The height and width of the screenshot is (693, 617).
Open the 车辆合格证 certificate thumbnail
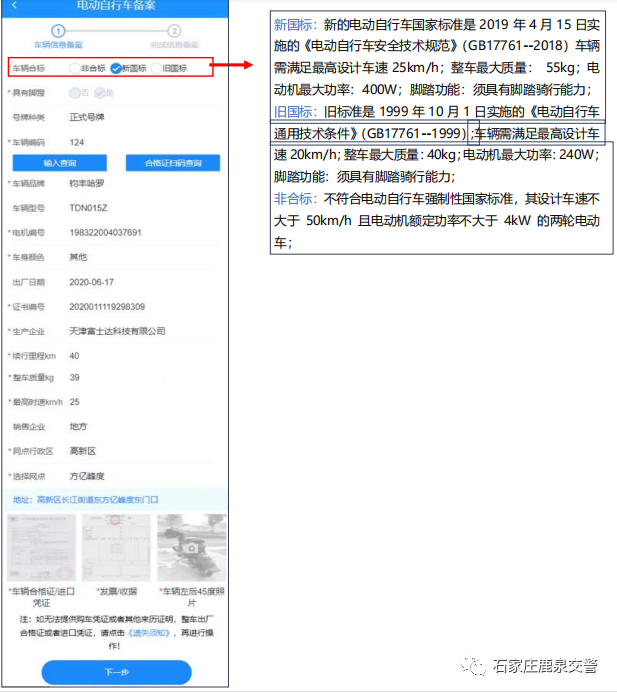click(42, 548)
